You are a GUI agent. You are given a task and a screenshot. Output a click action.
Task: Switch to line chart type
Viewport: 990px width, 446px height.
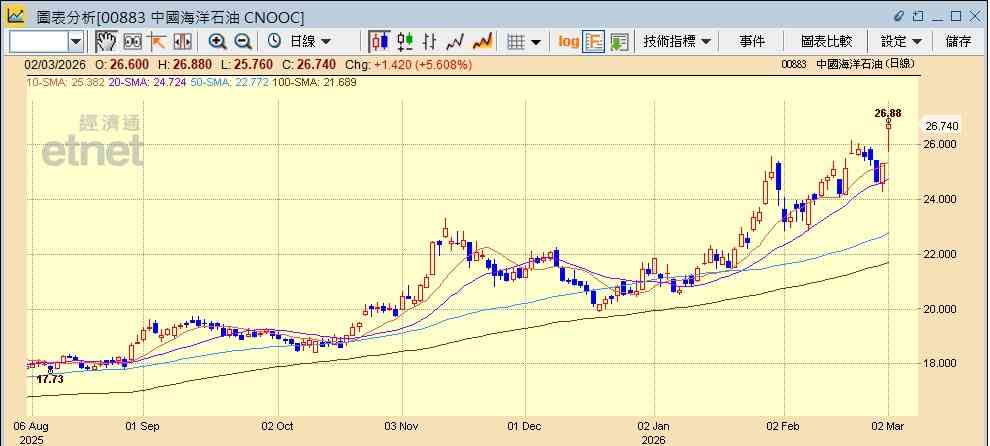click(x=455, y=42)
